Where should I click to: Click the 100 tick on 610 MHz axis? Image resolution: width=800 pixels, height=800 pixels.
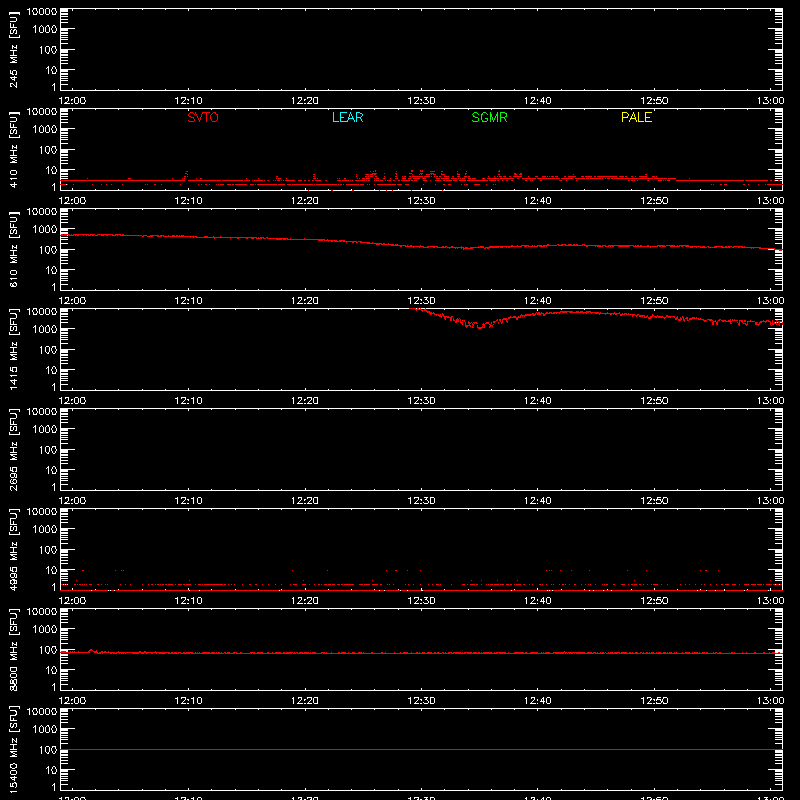pos(48,250)
